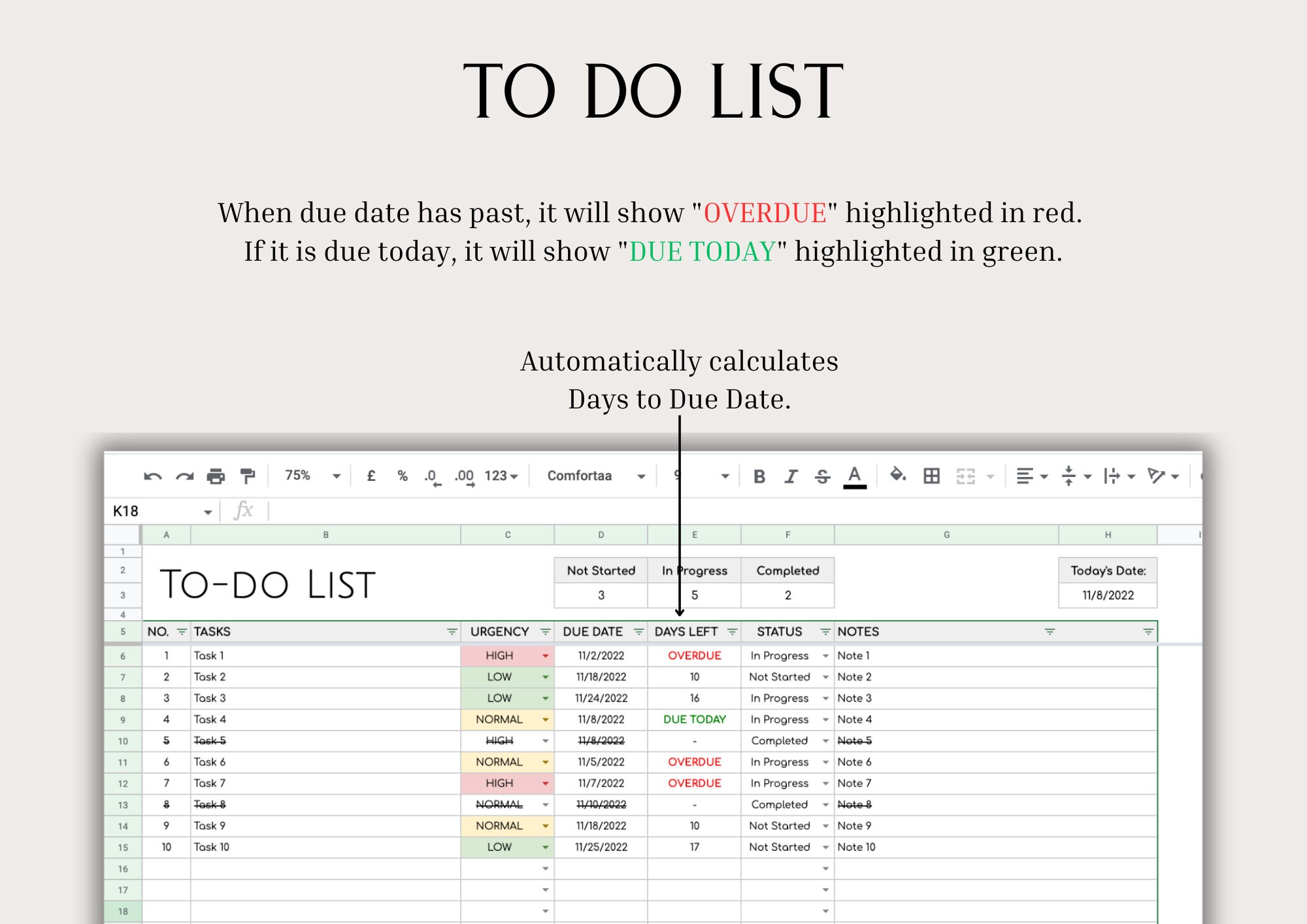
Task: Open the filter on the DUE DATE header
Action: point(639,631)
